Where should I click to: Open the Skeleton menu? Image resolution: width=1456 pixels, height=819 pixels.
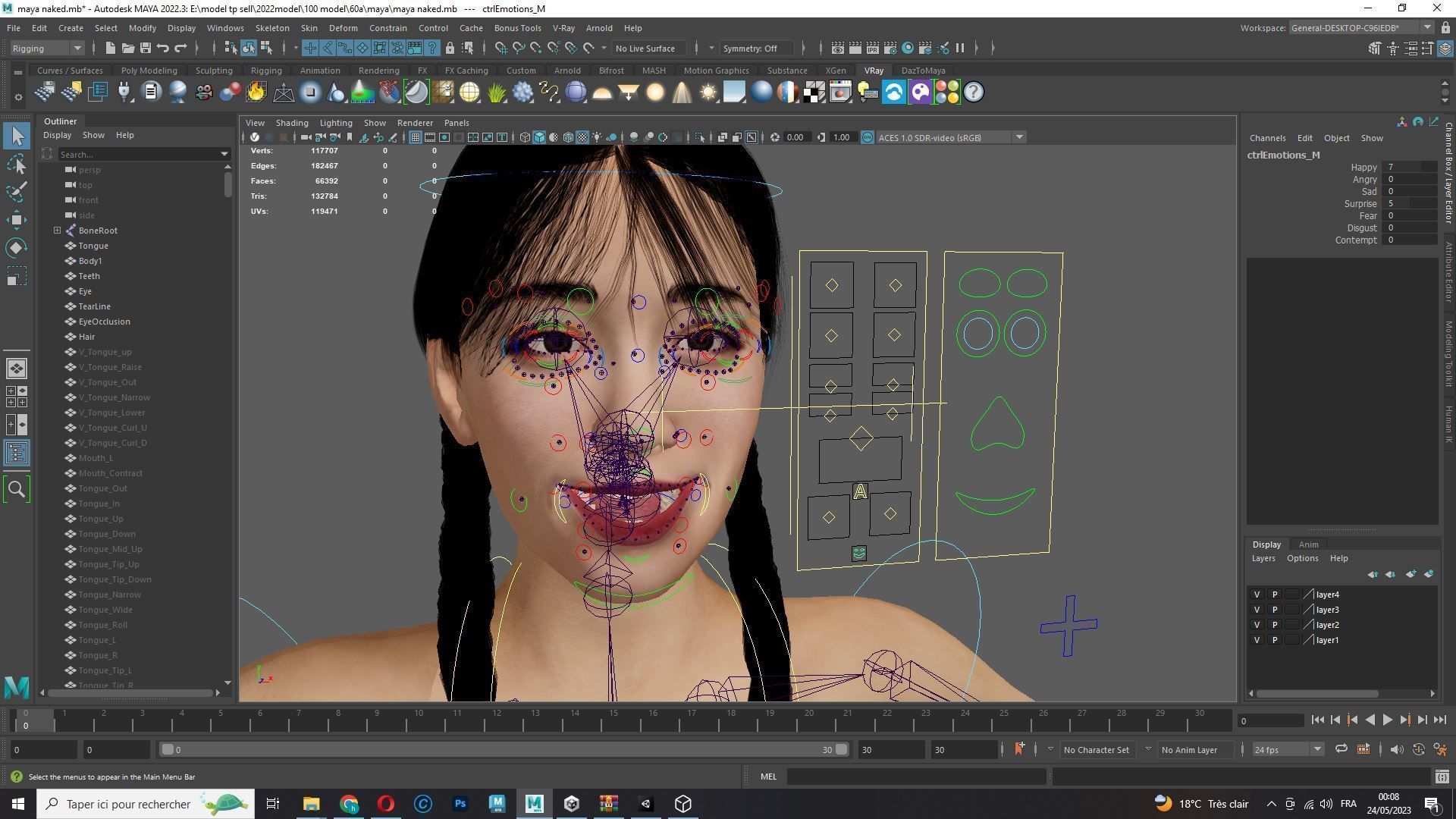(x=271, y=28)
